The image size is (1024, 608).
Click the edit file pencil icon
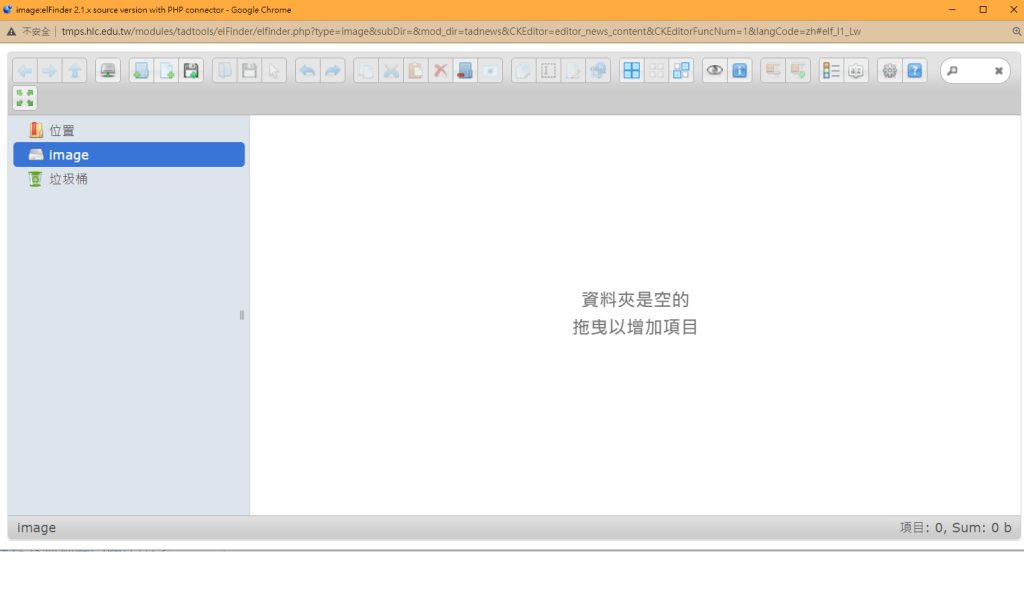click(x=573, y=71)
